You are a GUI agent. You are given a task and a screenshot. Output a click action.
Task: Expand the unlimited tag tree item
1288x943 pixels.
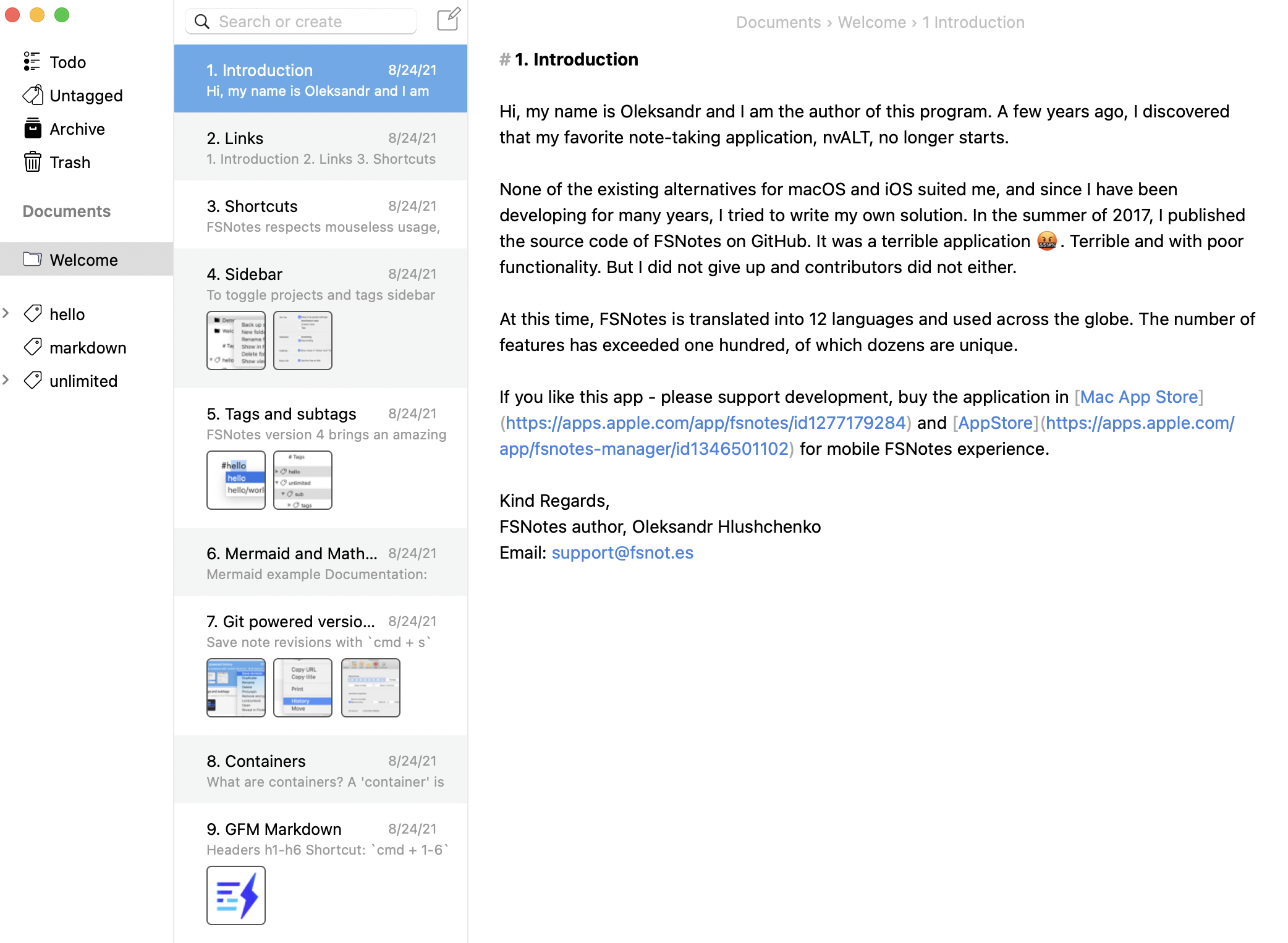(x=9, y=380)
